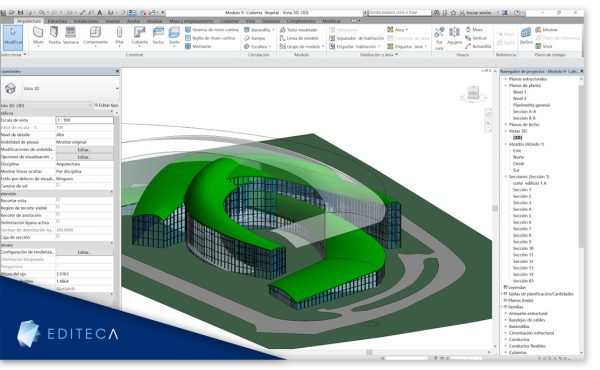Choose the Barandilla railing tool
This screenshot has width=600, height=370.
coord(259,29)
